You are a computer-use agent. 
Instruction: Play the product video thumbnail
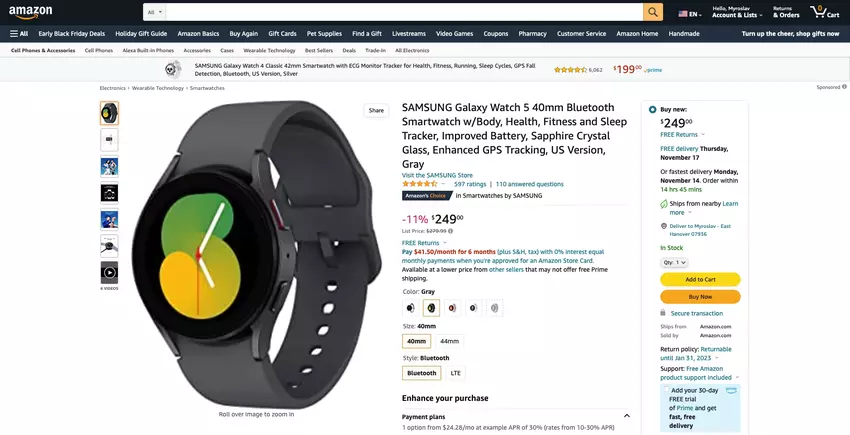109,272
